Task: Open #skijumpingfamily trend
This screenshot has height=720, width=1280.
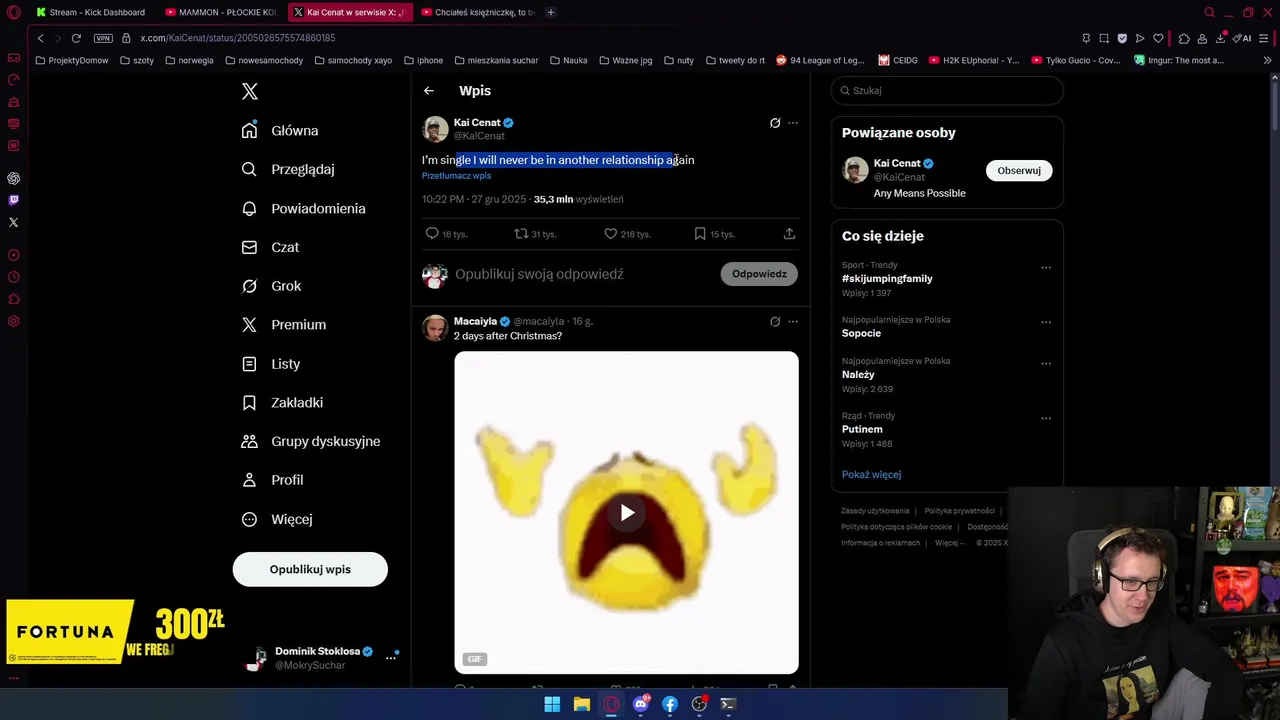Action: (x=887, y=279)
